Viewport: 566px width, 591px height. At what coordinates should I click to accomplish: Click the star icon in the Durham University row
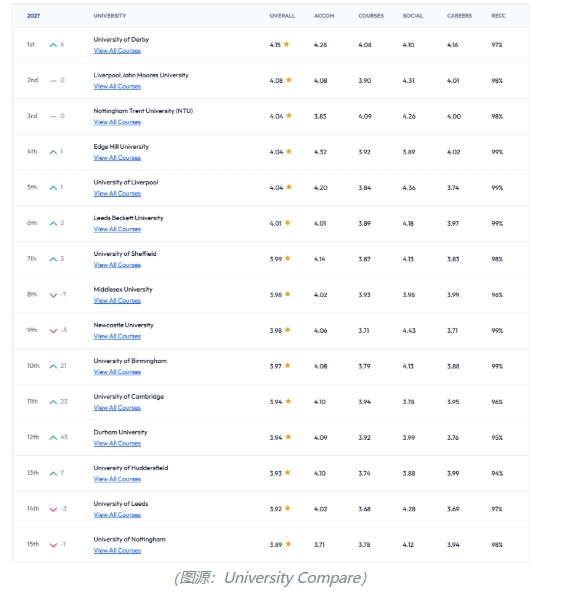[288, 437]
